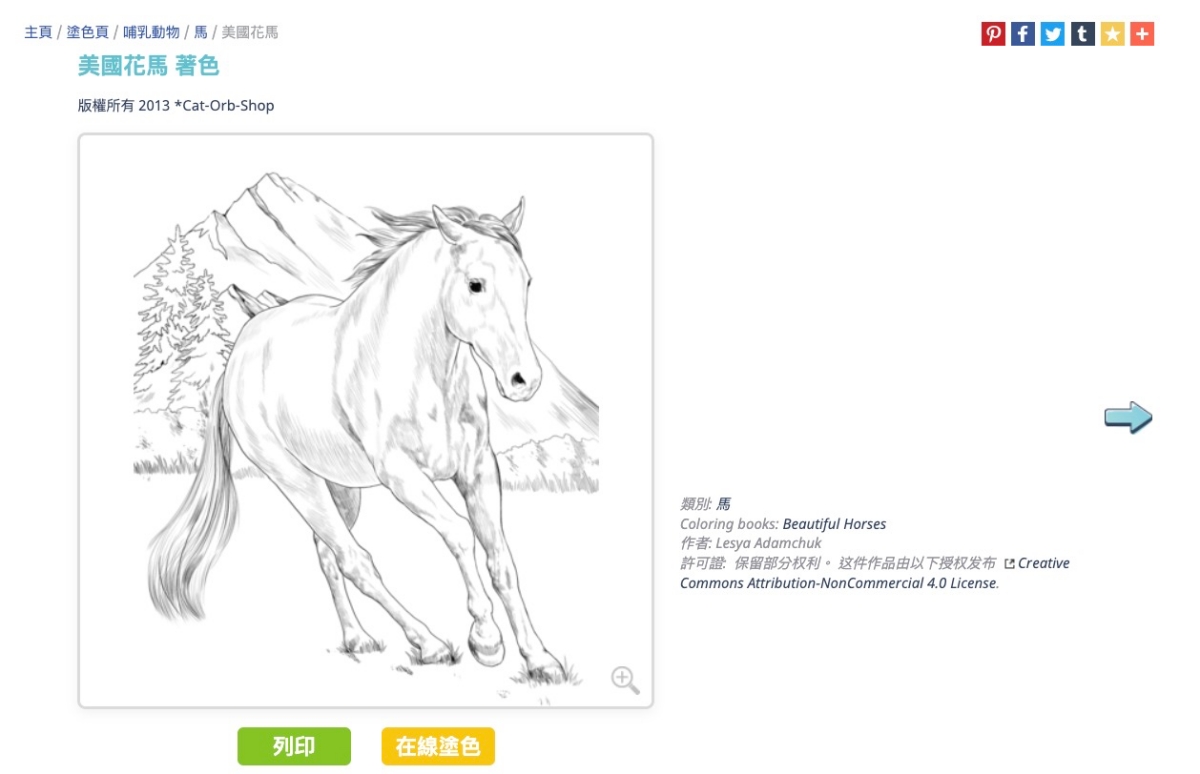
Task: Click the yellow 在線塗色 button
Action: pos(438,746)
